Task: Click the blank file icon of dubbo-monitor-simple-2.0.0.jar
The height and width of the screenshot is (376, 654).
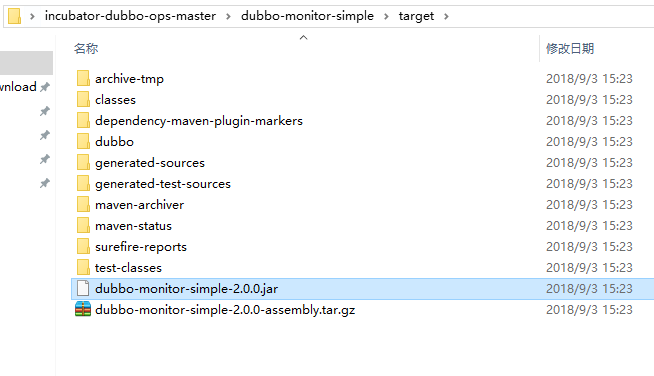Action: pos(83,288)
